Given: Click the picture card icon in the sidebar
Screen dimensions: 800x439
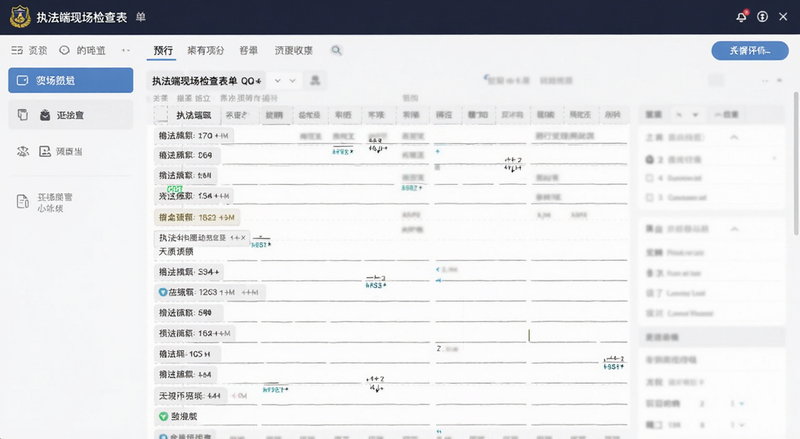Looking at the screenshot, I should pyautogui.click(x=45, y=151).
